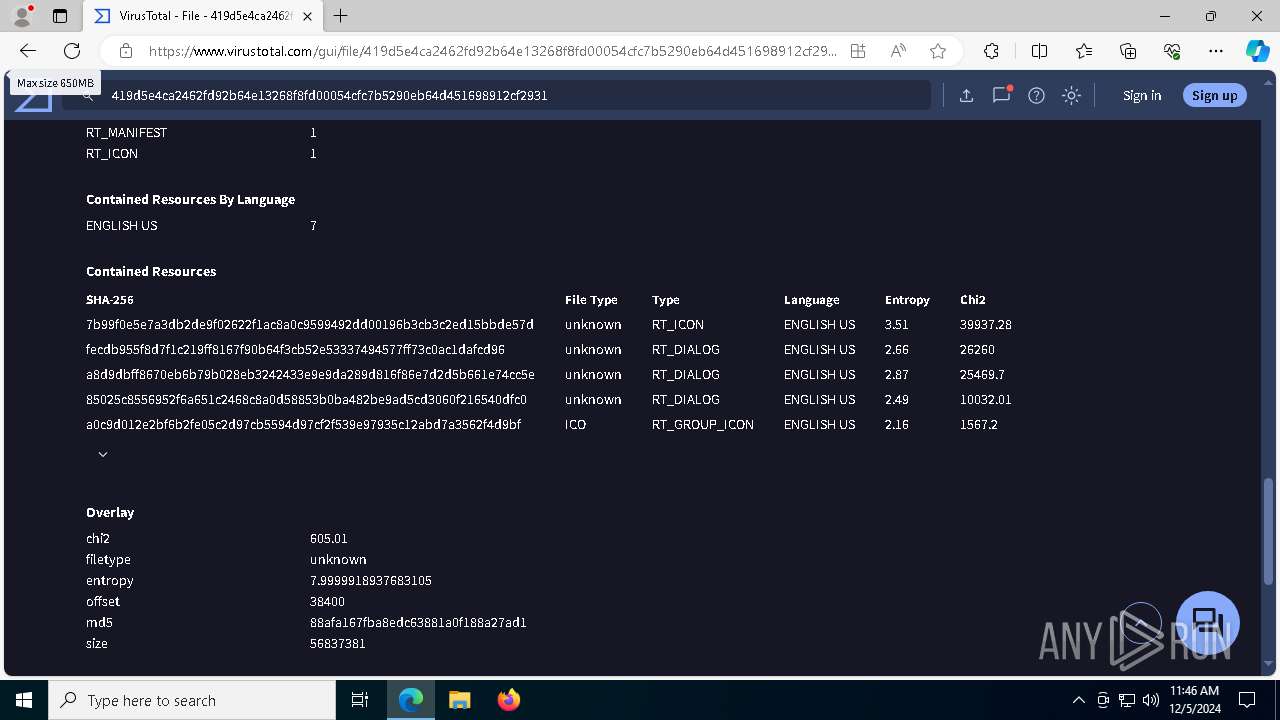The height and width of the screenshot is (720, 1280).
Task: Refresh the VirusTotal page
Action: pyautogui.click(x=72, y=51)
